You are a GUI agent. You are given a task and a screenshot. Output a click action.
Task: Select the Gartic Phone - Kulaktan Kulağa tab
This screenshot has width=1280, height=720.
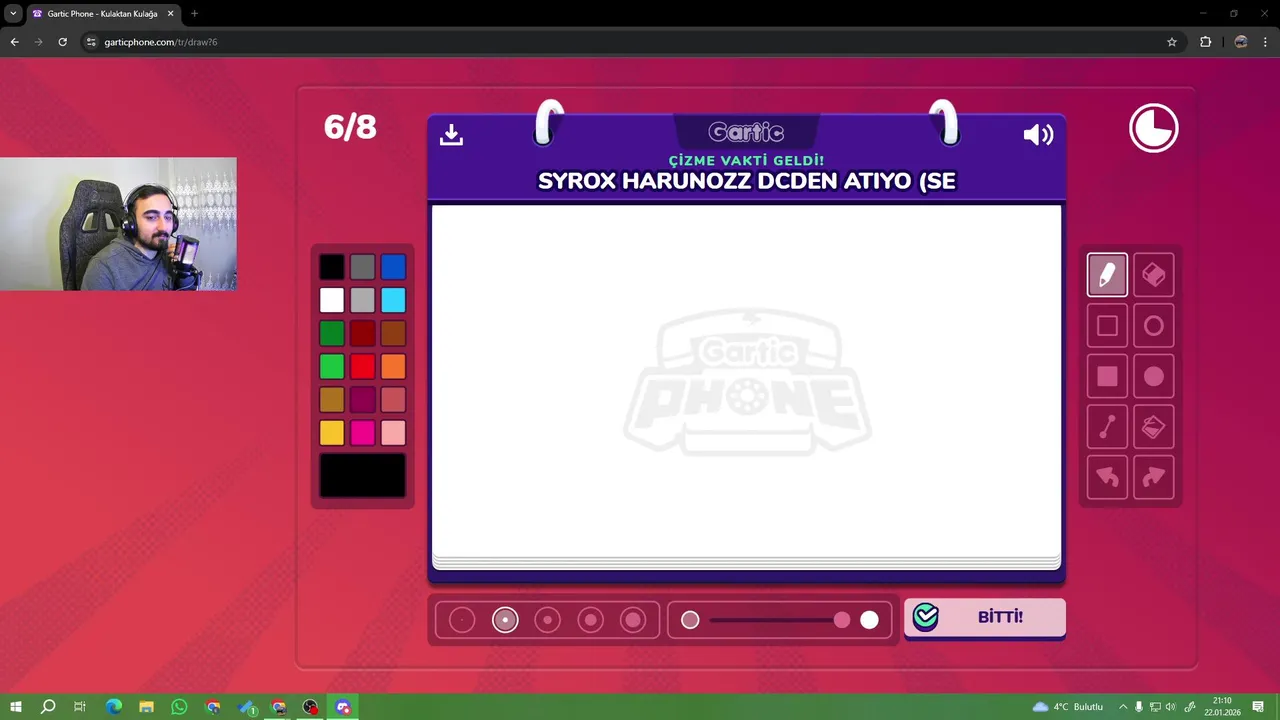tap(104, 14)
